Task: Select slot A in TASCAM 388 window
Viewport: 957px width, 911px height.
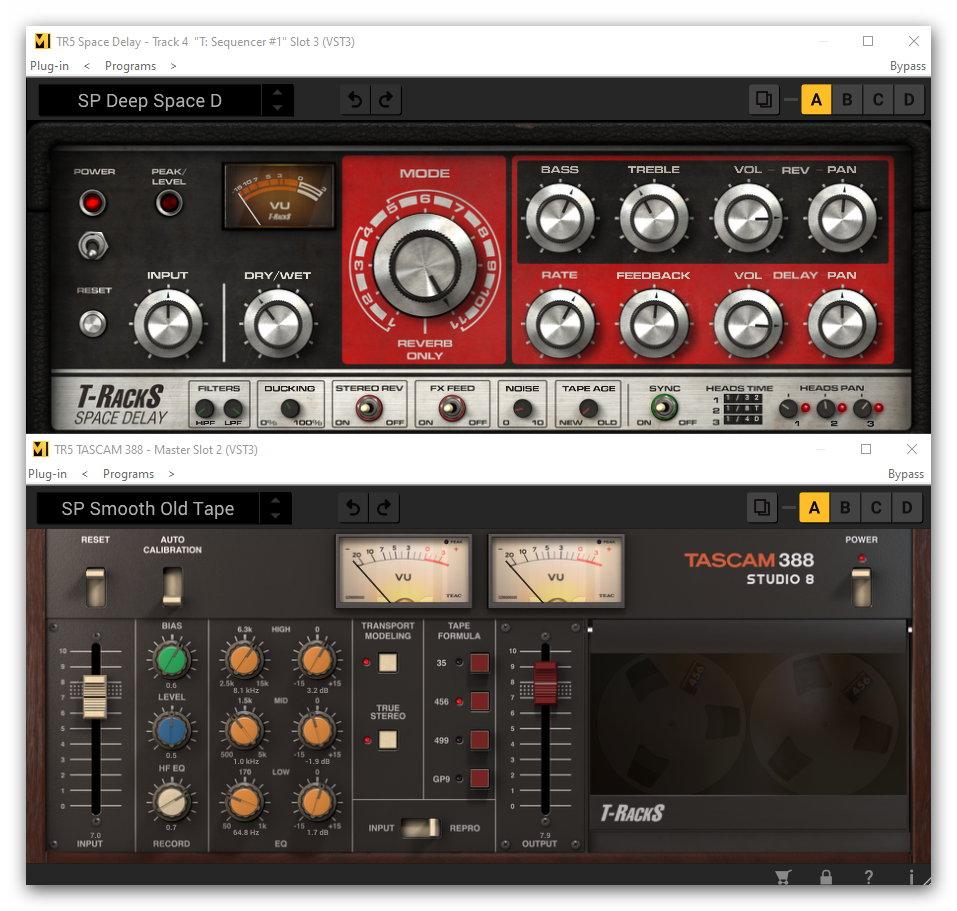Action: click(814, 508)
